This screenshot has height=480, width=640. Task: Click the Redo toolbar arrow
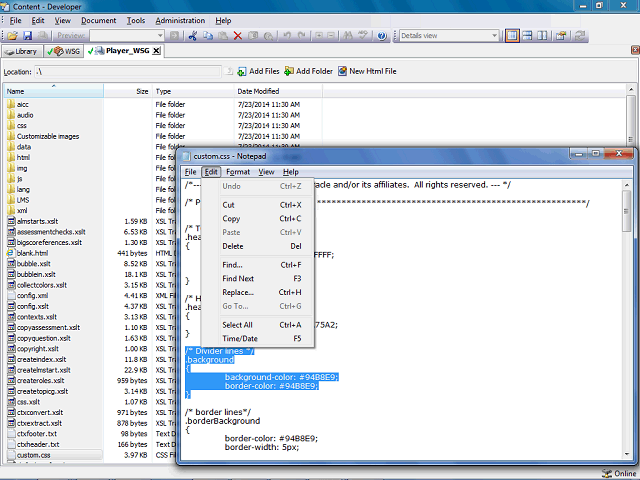point(302,36)
